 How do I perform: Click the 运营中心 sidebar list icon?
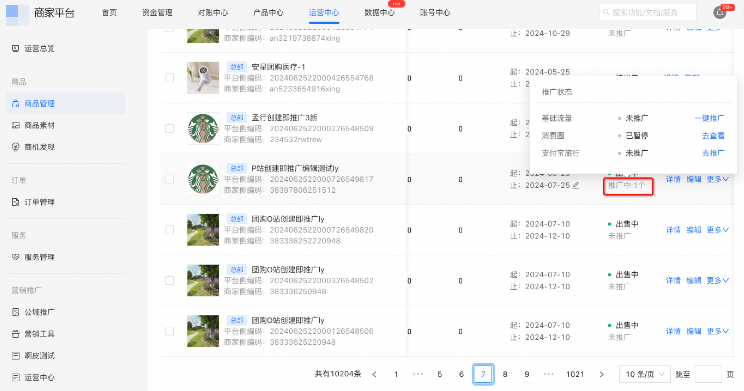pos(15,378)
